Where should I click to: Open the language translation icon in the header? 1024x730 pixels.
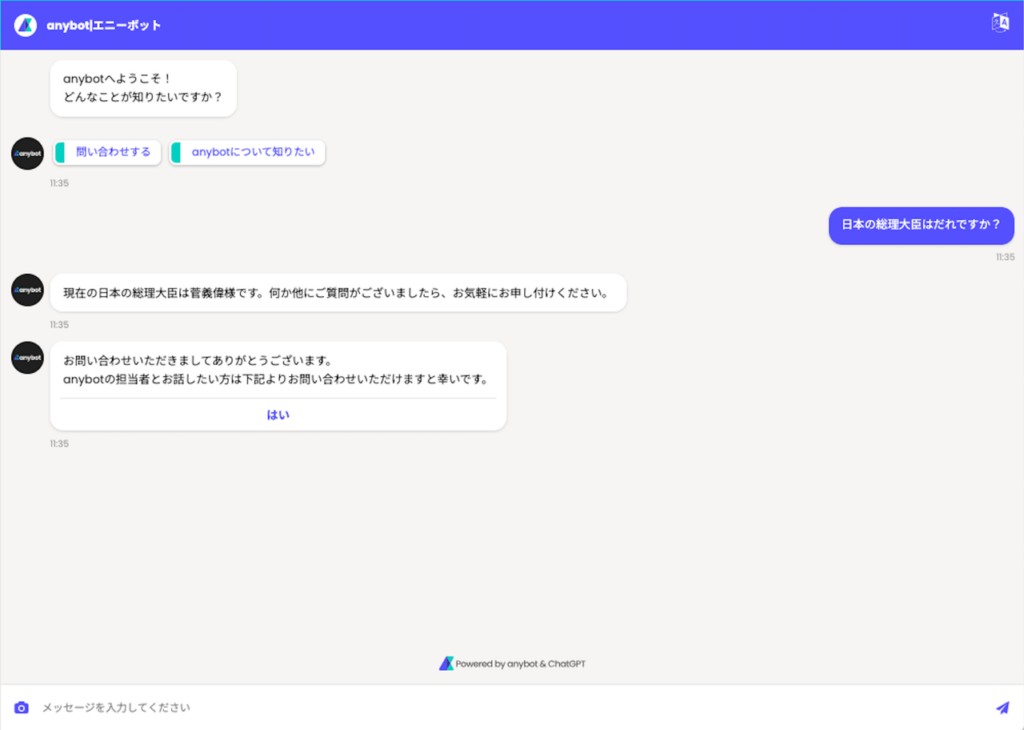[1000, 23]
